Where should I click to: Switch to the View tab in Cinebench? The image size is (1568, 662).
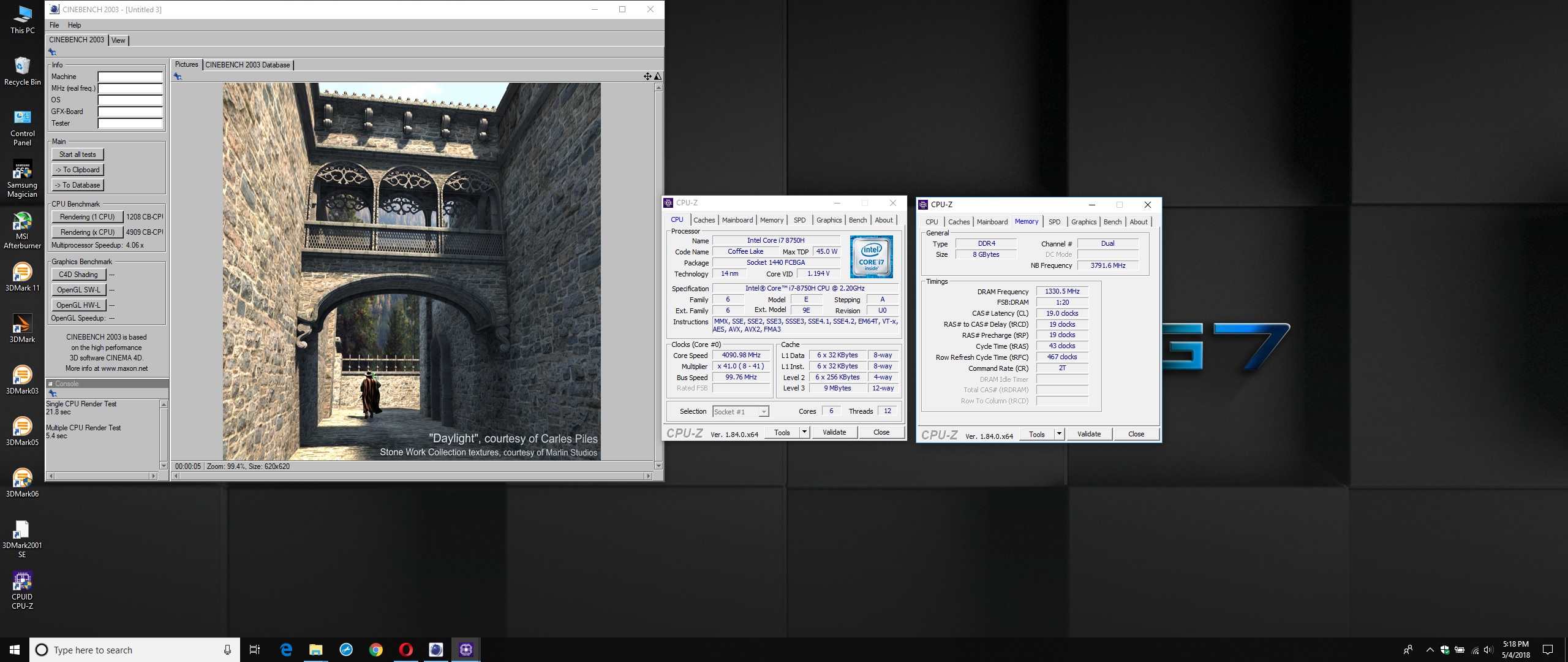(118, 40)
